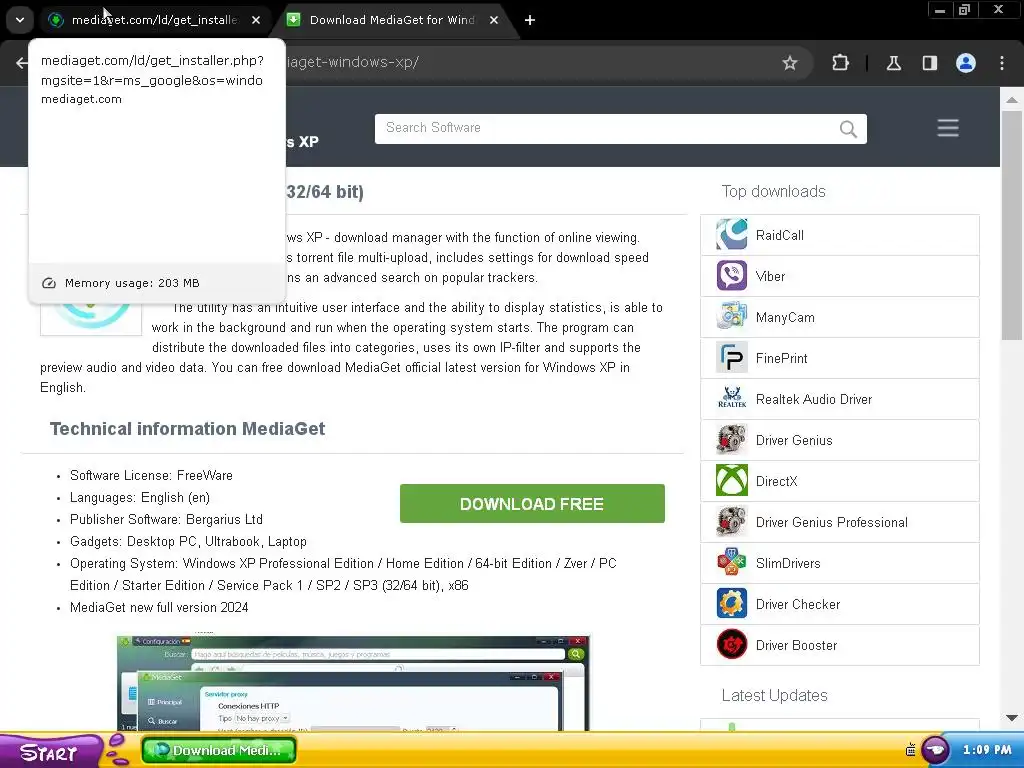
Task: Click the DOWNLOAD FREE button
Action: [x=532, y=504]
